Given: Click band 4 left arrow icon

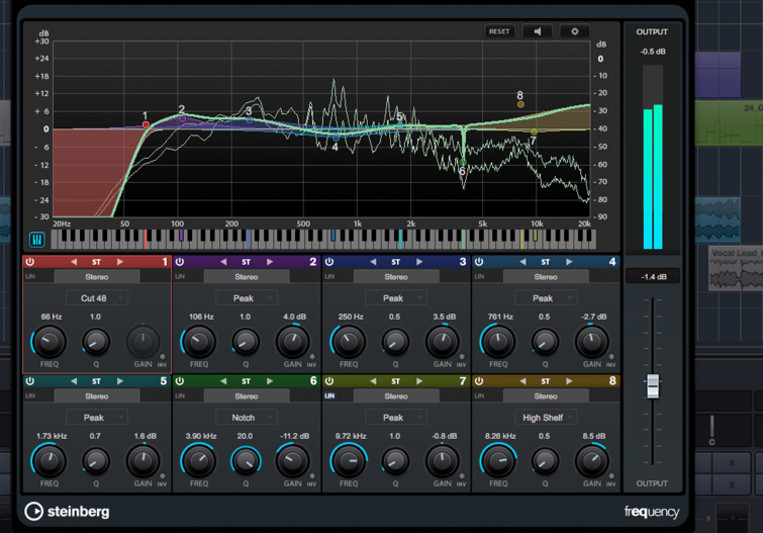Looking at the screenshot, I should click(523, 262).
